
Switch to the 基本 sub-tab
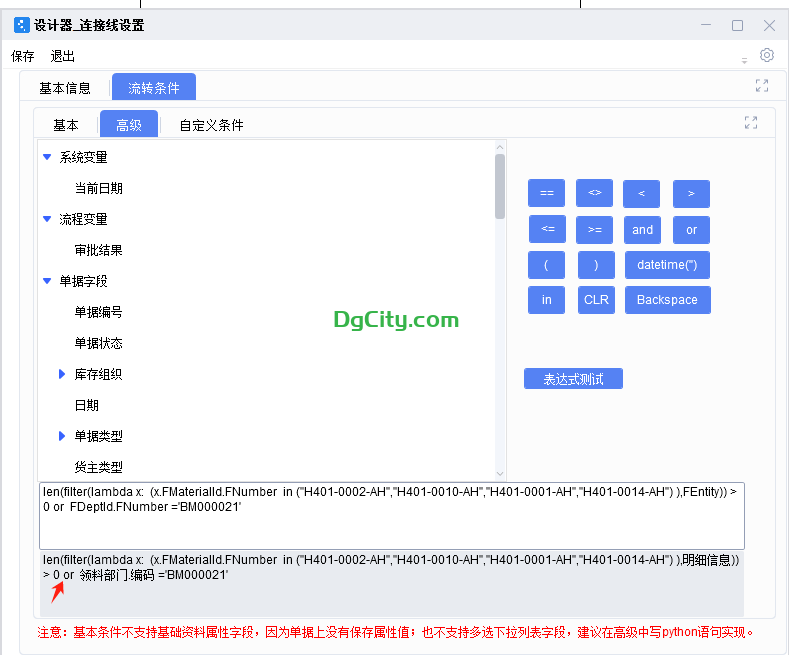tap(66, 125)
